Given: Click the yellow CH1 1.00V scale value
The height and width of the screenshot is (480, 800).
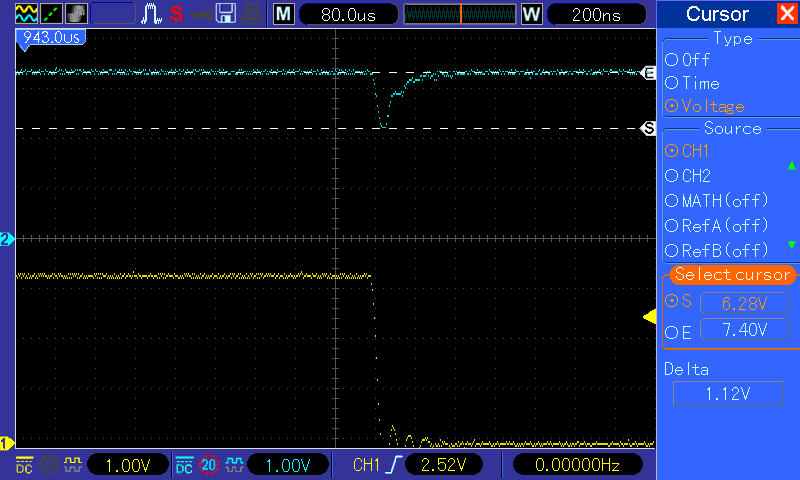Looking at the screenshot, I should pos(128,465).
